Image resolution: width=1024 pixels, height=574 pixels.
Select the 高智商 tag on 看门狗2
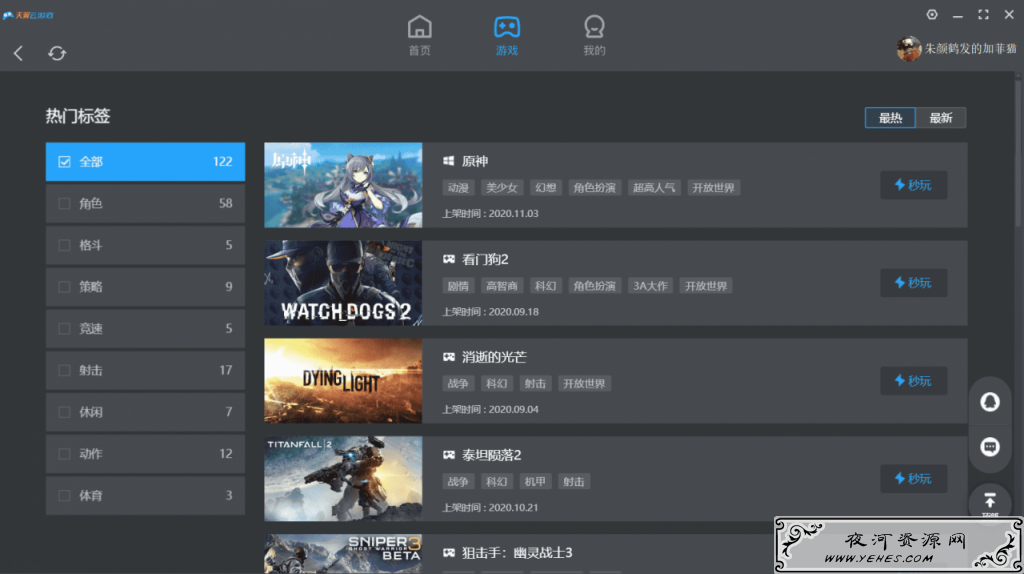pyautogui.click(x=502, y=286)
